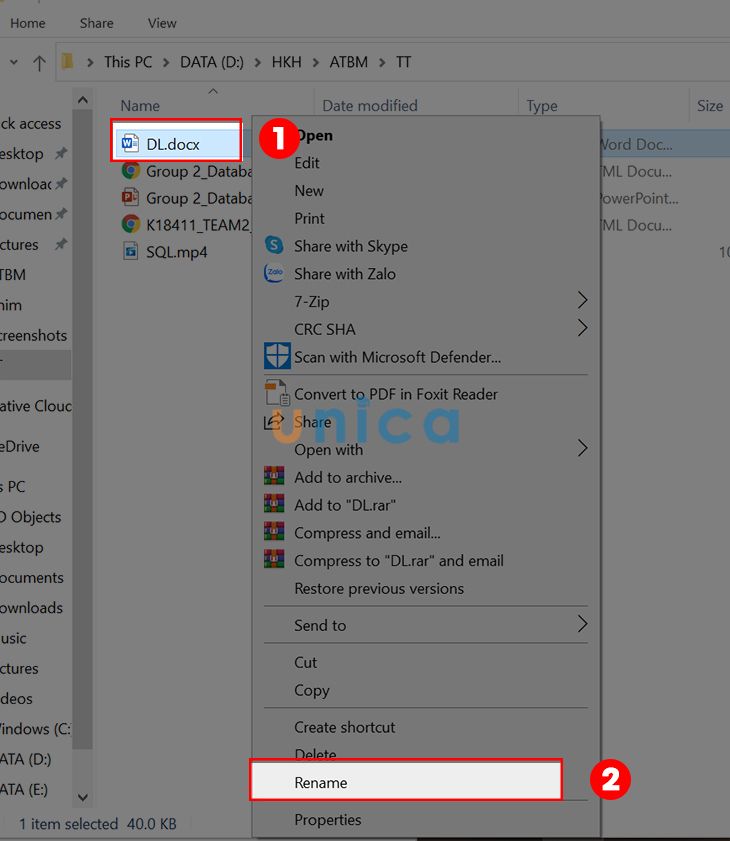Viewport: 730px width, 841px height.
Task: Open 3D Objects in navigation pane
Action: coord(31,517)
